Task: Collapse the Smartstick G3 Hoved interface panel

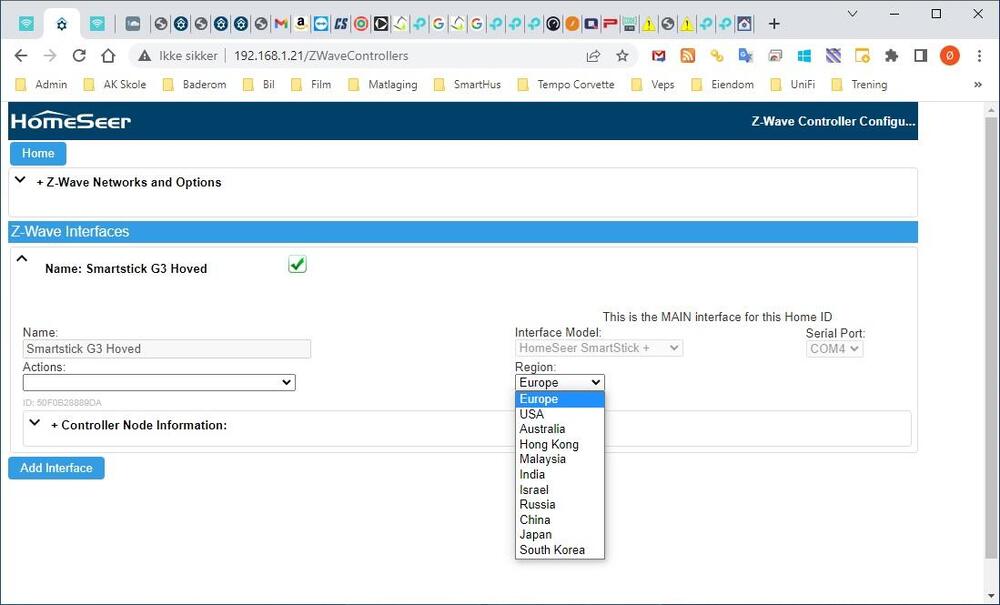Action: pyautogui.click(x=22, y=259)
